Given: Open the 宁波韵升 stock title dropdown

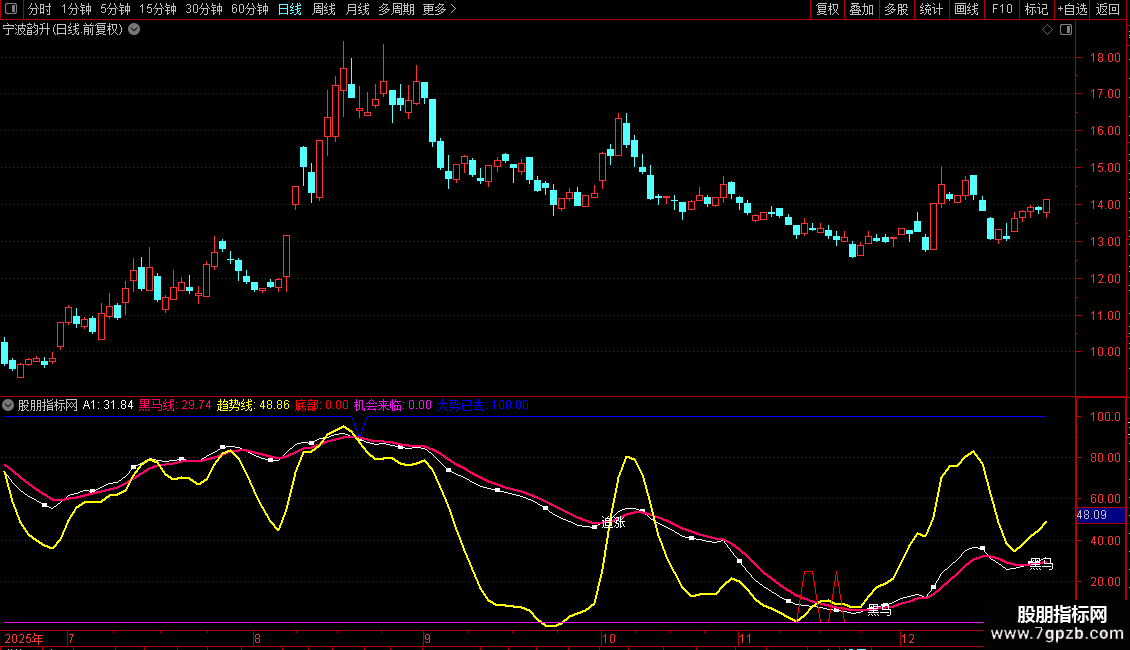Looking at the screenshot, I should pos(135,30).
